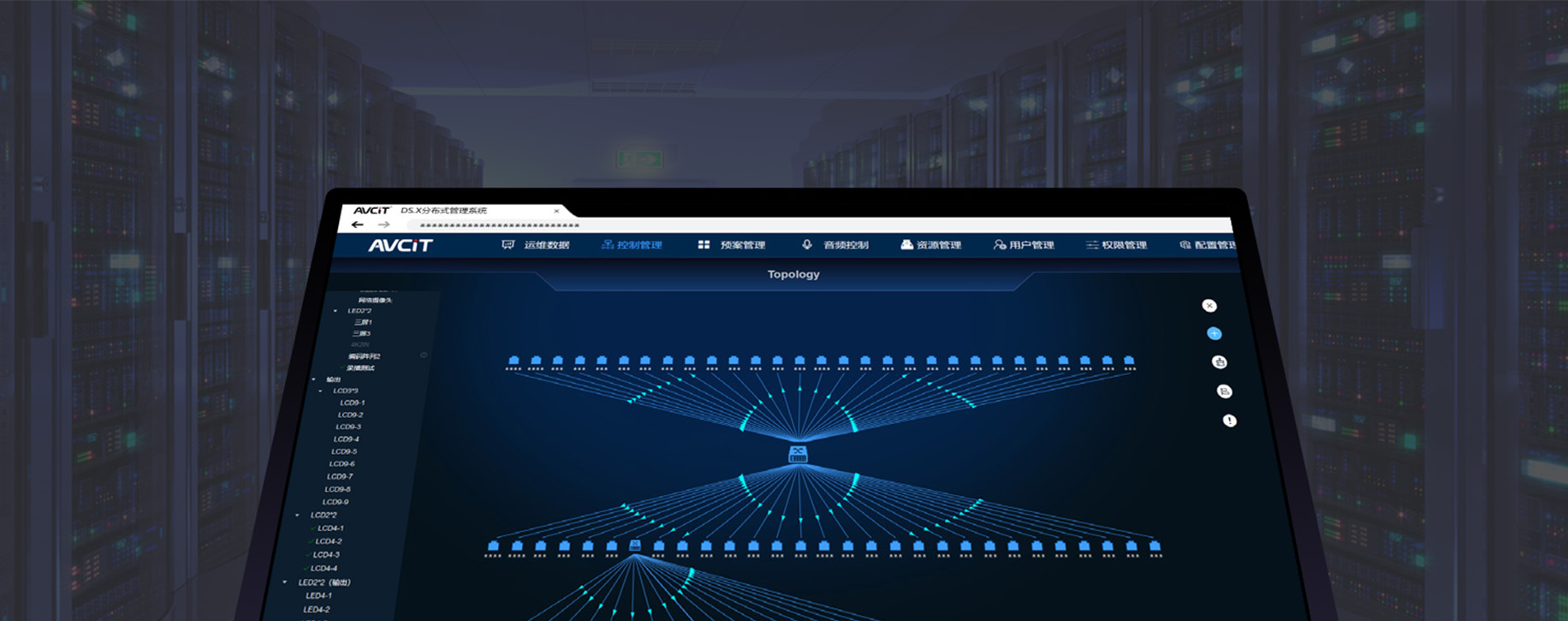Viewport: 1568px width, 621px height.
Task: Collapse the LED2*2 group above 三屏1
Action: point(336,311)
